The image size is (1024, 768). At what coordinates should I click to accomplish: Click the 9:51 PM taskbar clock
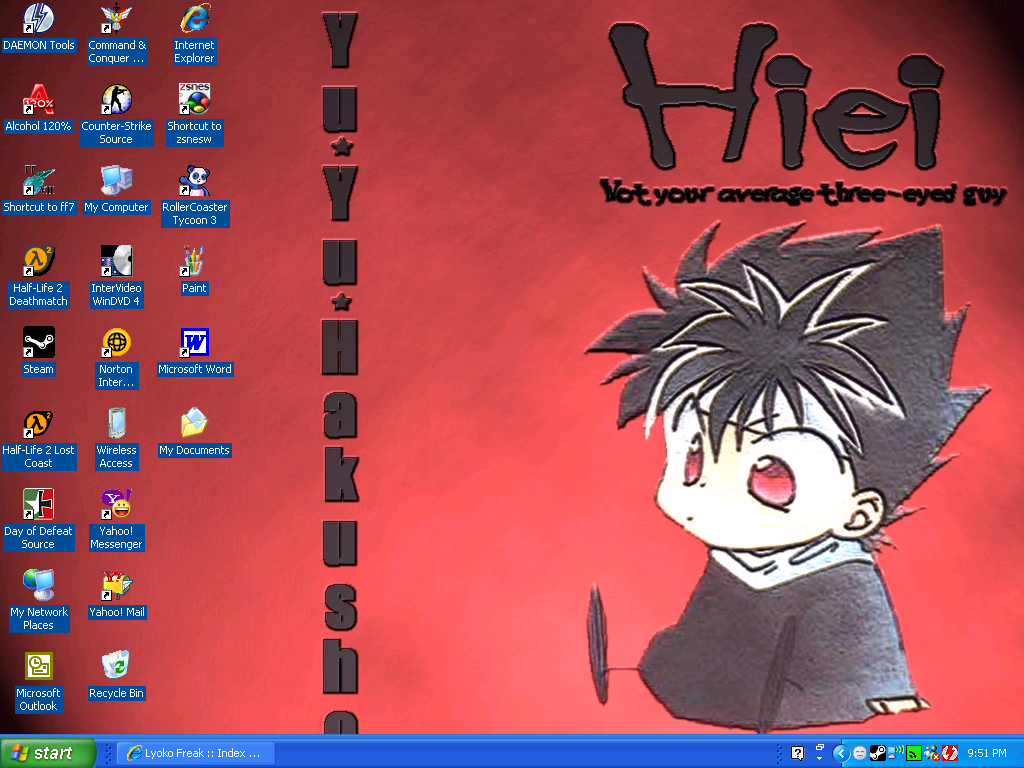tap(987, 753)
